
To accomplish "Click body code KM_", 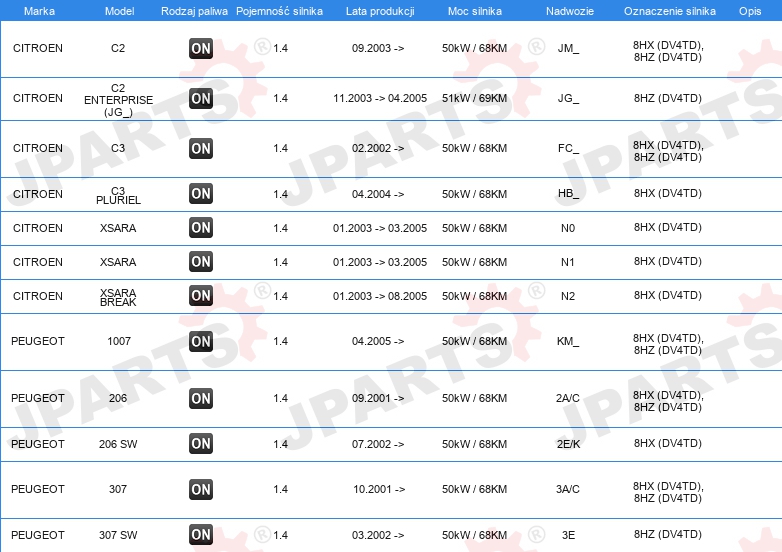I will pos(568,341).
